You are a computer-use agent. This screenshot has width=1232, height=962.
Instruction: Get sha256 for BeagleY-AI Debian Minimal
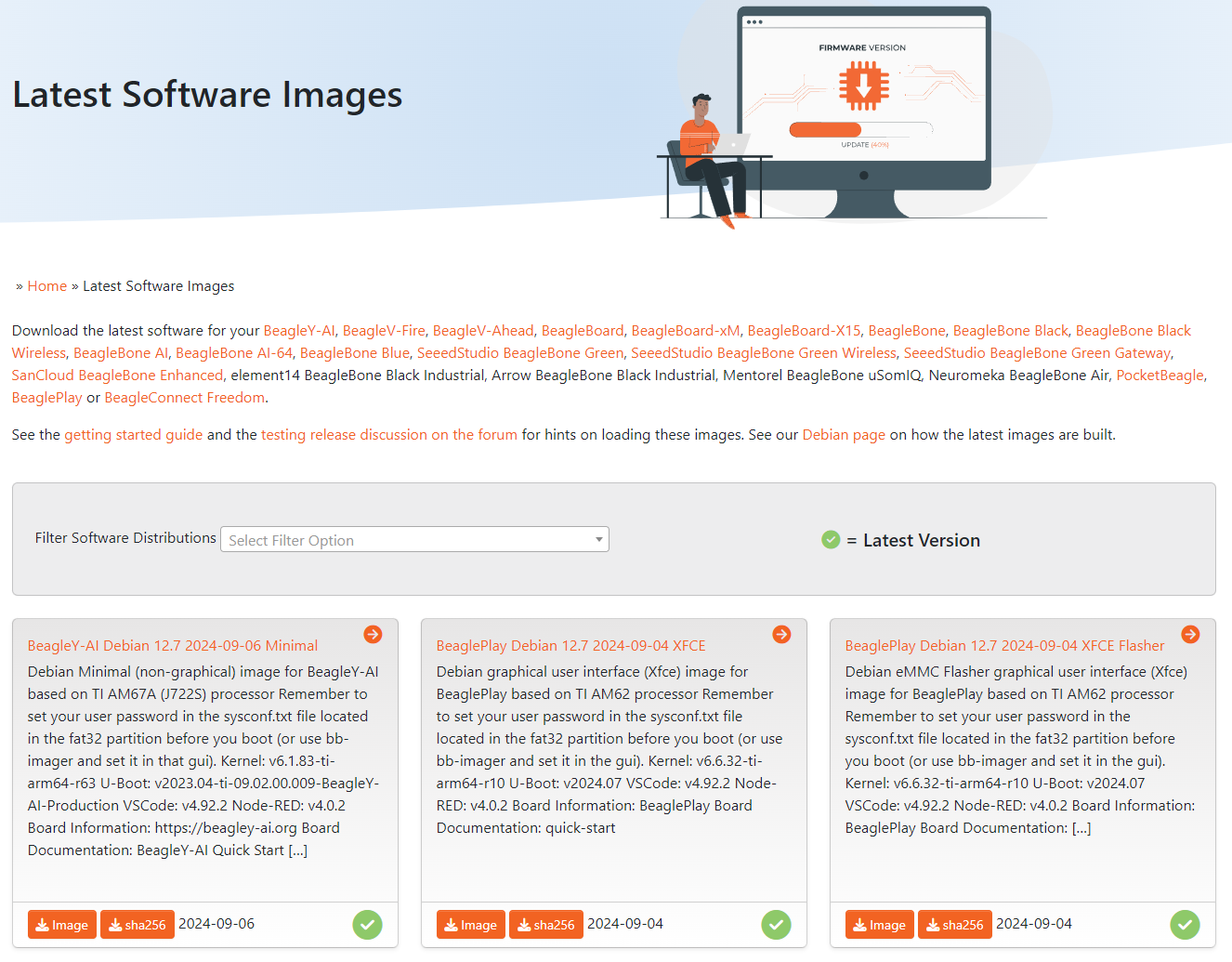click(x=138, y=925)
